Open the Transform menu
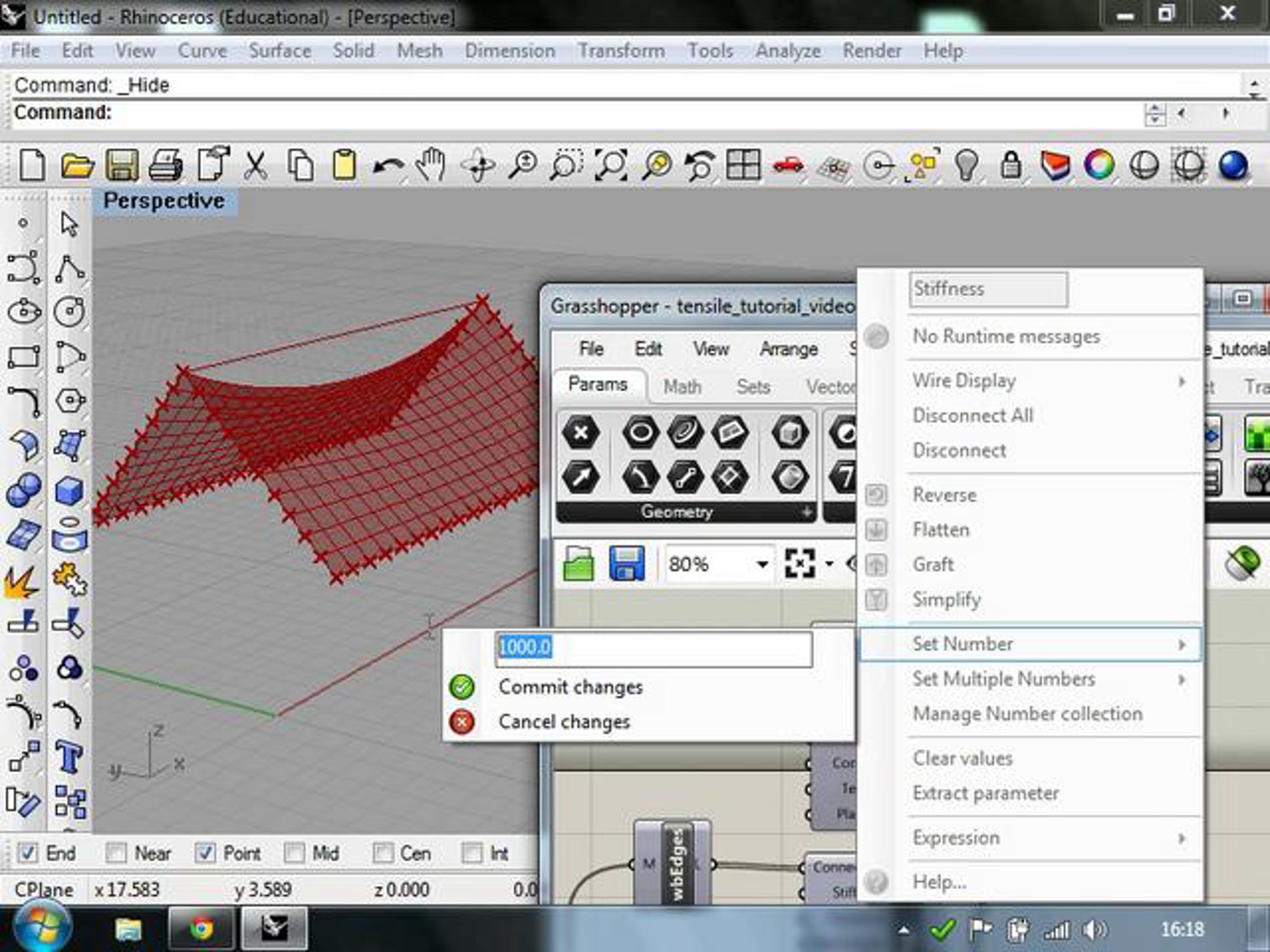 [x=621, y=51]
